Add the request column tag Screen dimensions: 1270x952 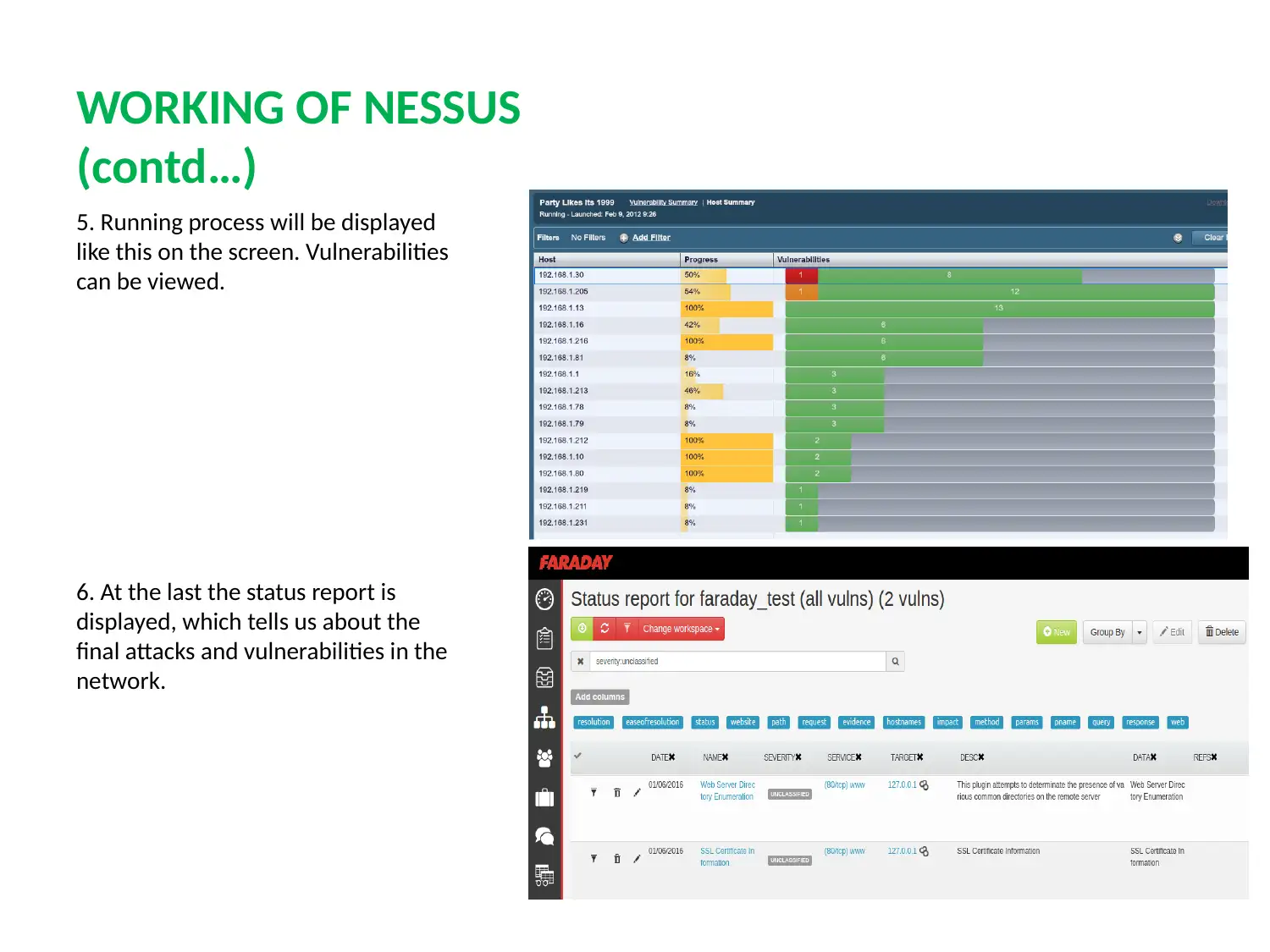click(x=814, y=723)
